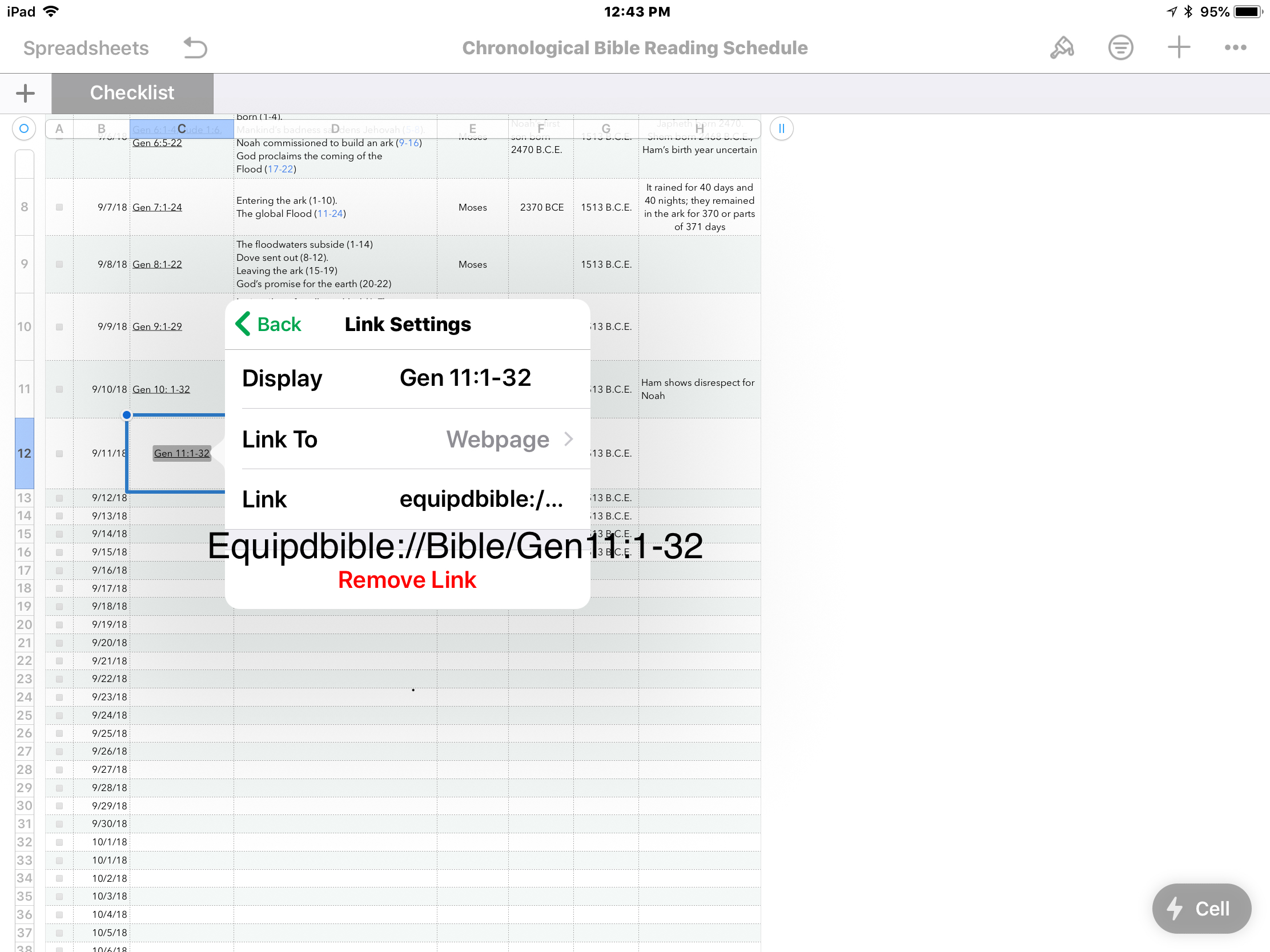The height and width of the screenshot is (952, 1270).
Task: Check the checkbox in row 8
Action: [59, 207]
